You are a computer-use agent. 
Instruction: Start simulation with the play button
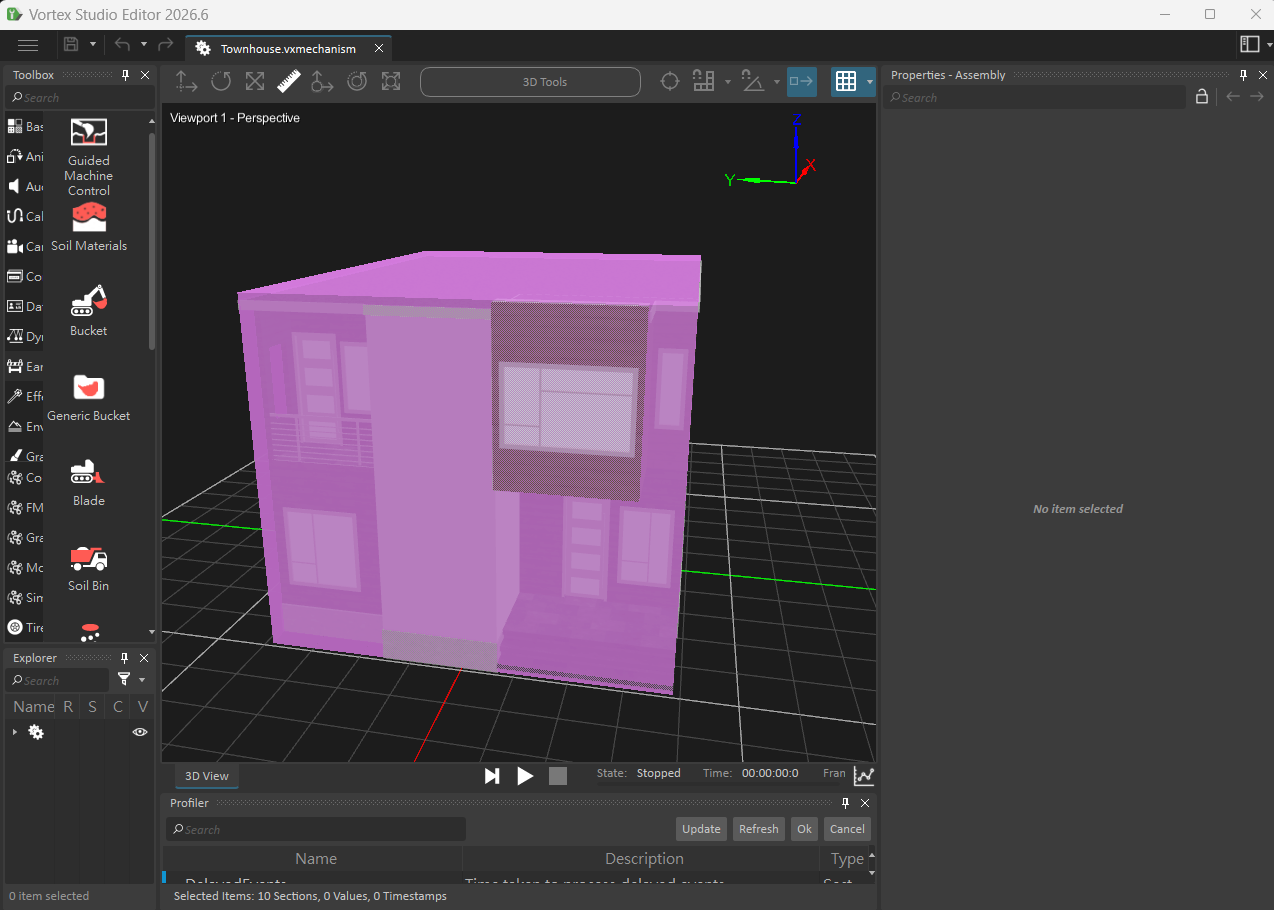[x=525, y=776]
